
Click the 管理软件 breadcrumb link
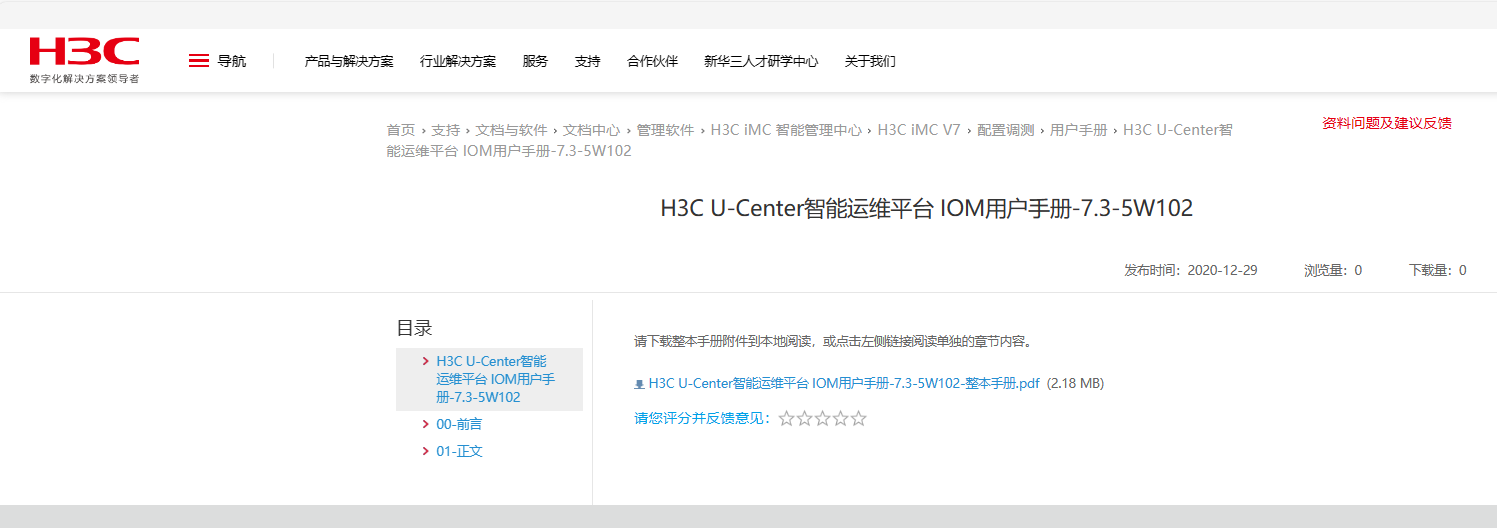coord(665,130)
